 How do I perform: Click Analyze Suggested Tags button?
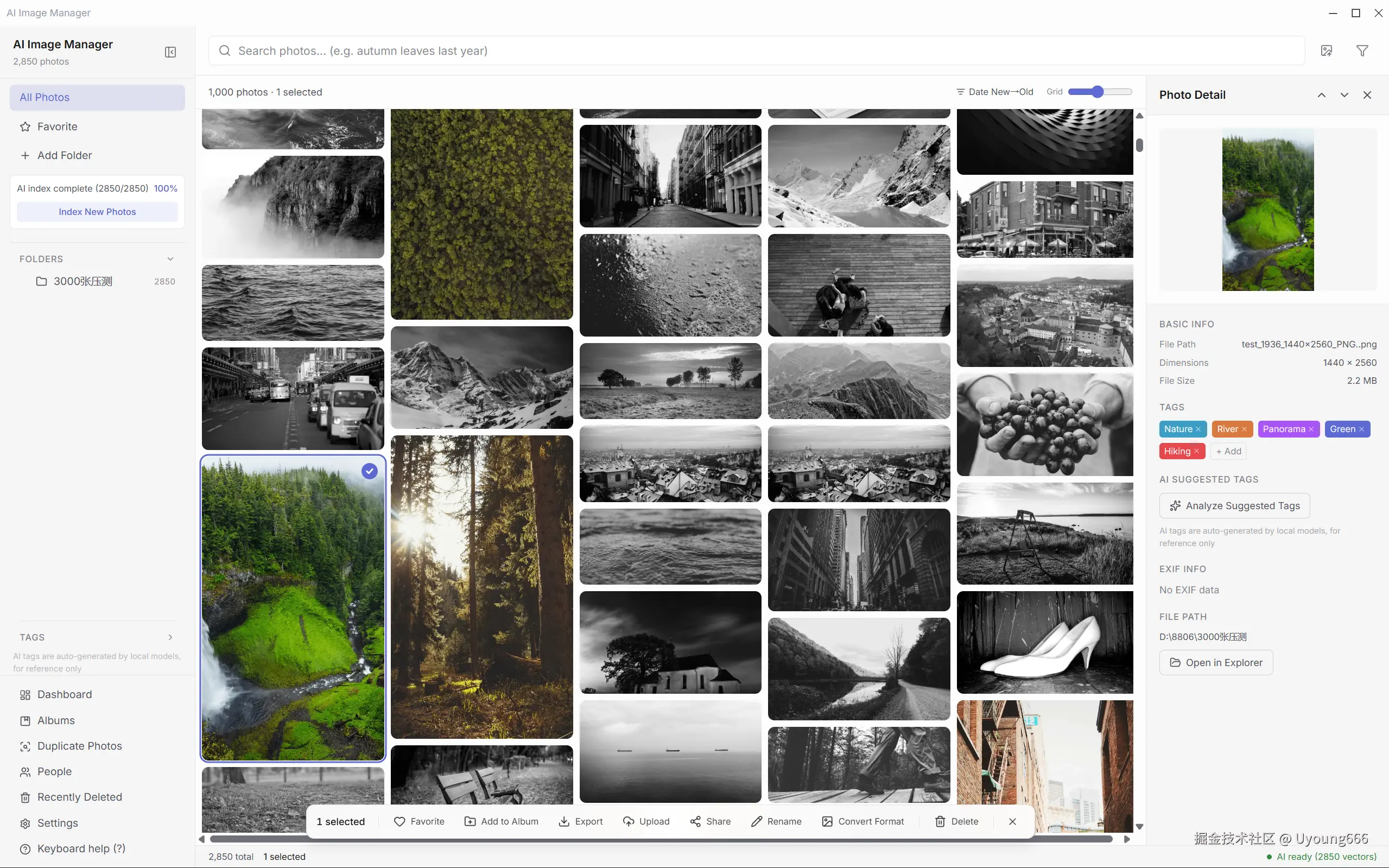pos(1235,506)
